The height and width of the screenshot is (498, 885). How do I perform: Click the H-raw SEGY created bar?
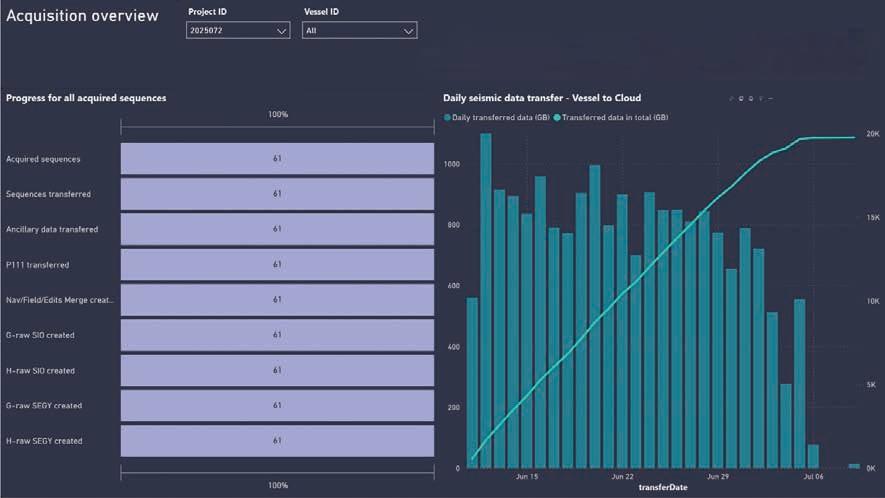277,440
